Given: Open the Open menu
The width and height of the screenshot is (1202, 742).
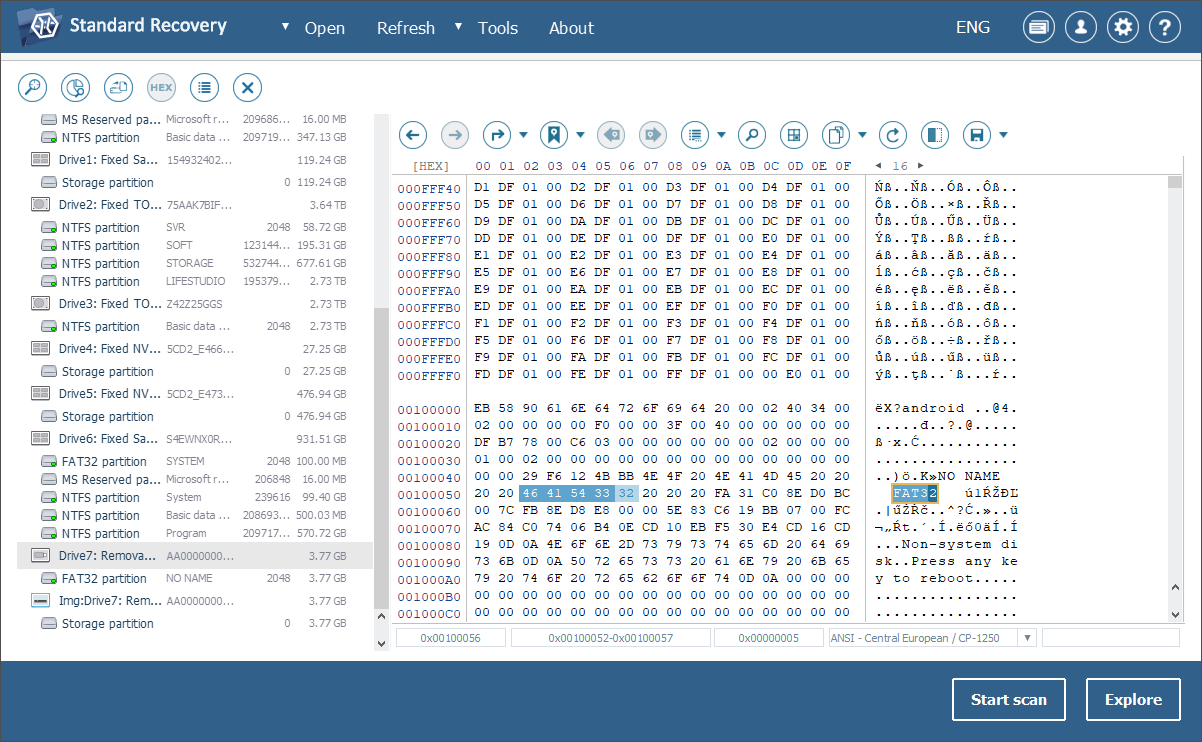Looking at the screenshot, I should (x=325, y=28).
